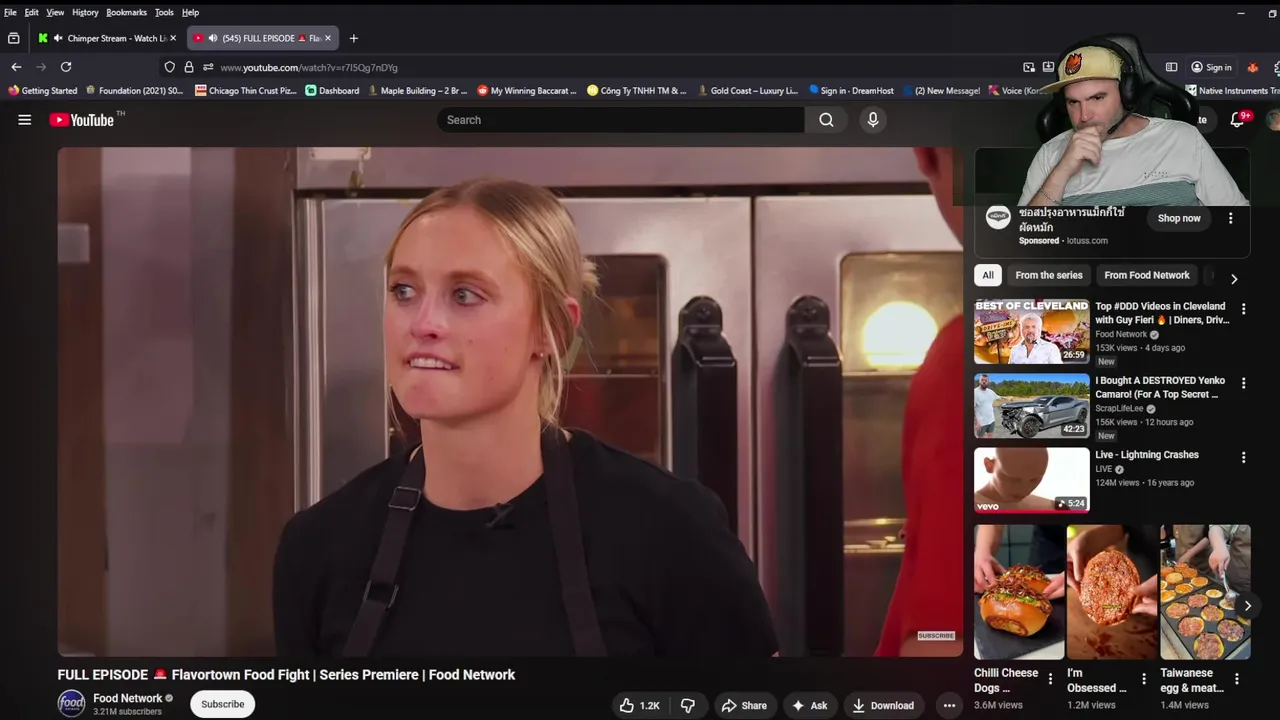Open the Dashboard bookmark
The height and width of the screenshot is (720, 1280).
[x=332, y=90]
